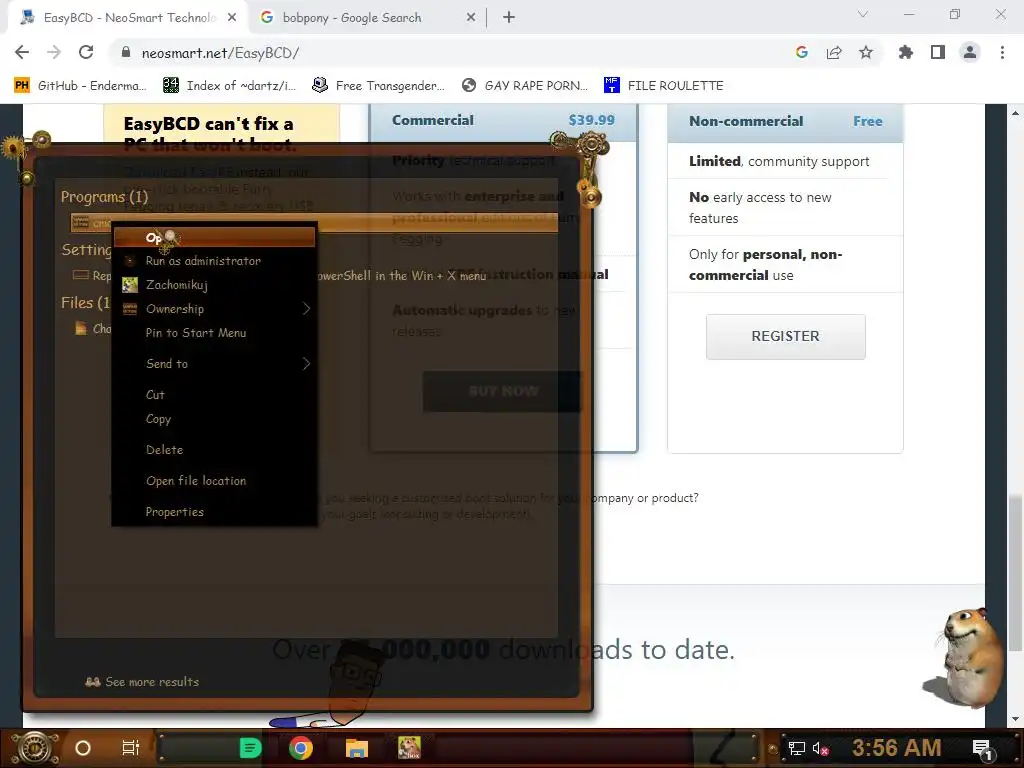Image resolution: width=1024 pixels, height=768 pixels.
Task: Close the bobpony Google Search tab
Action: pyautogui.click(x=471, y=18)
